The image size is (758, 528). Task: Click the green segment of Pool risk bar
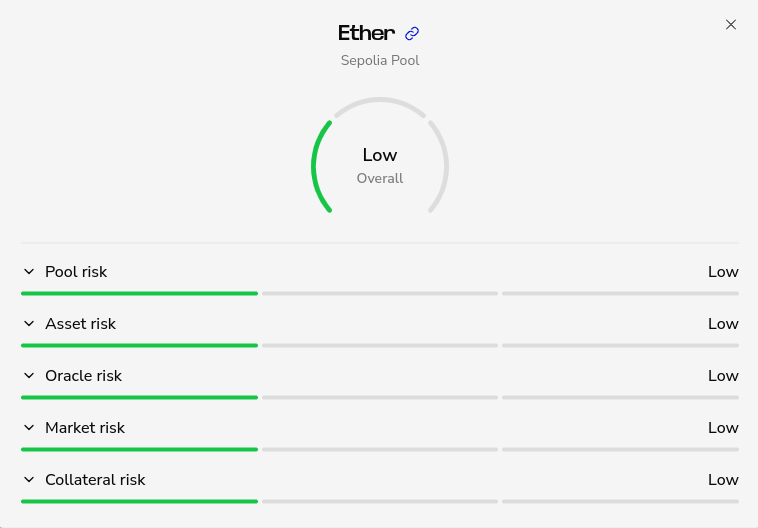[x=139, y=293]
